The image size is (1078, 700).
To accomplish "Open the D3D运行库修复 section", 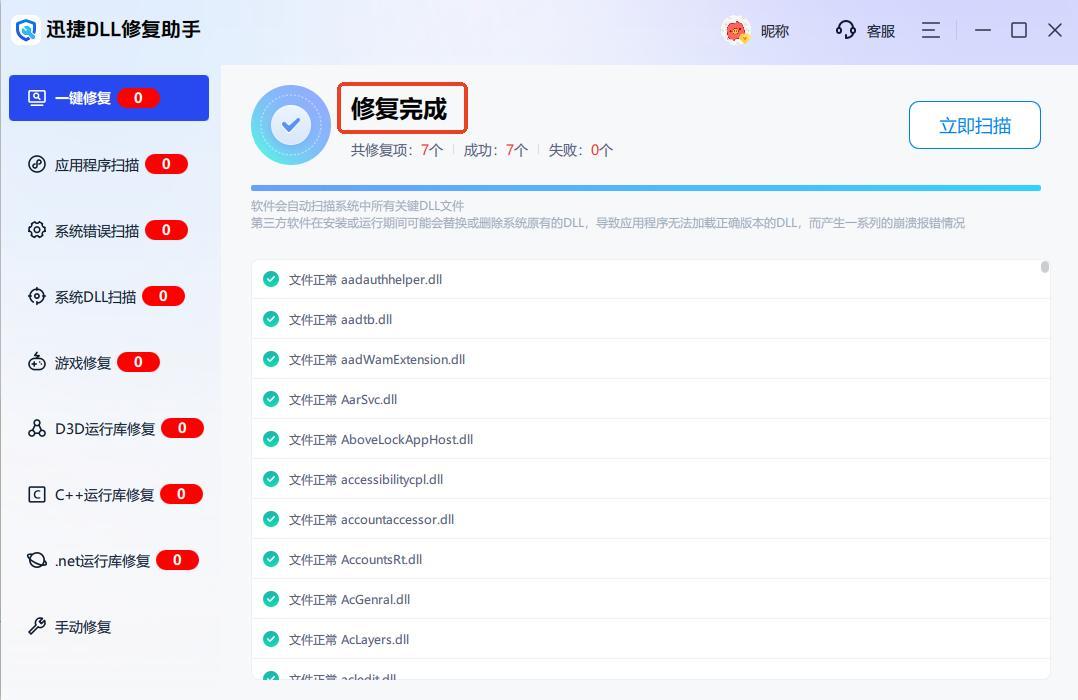I will pos(104,428).
